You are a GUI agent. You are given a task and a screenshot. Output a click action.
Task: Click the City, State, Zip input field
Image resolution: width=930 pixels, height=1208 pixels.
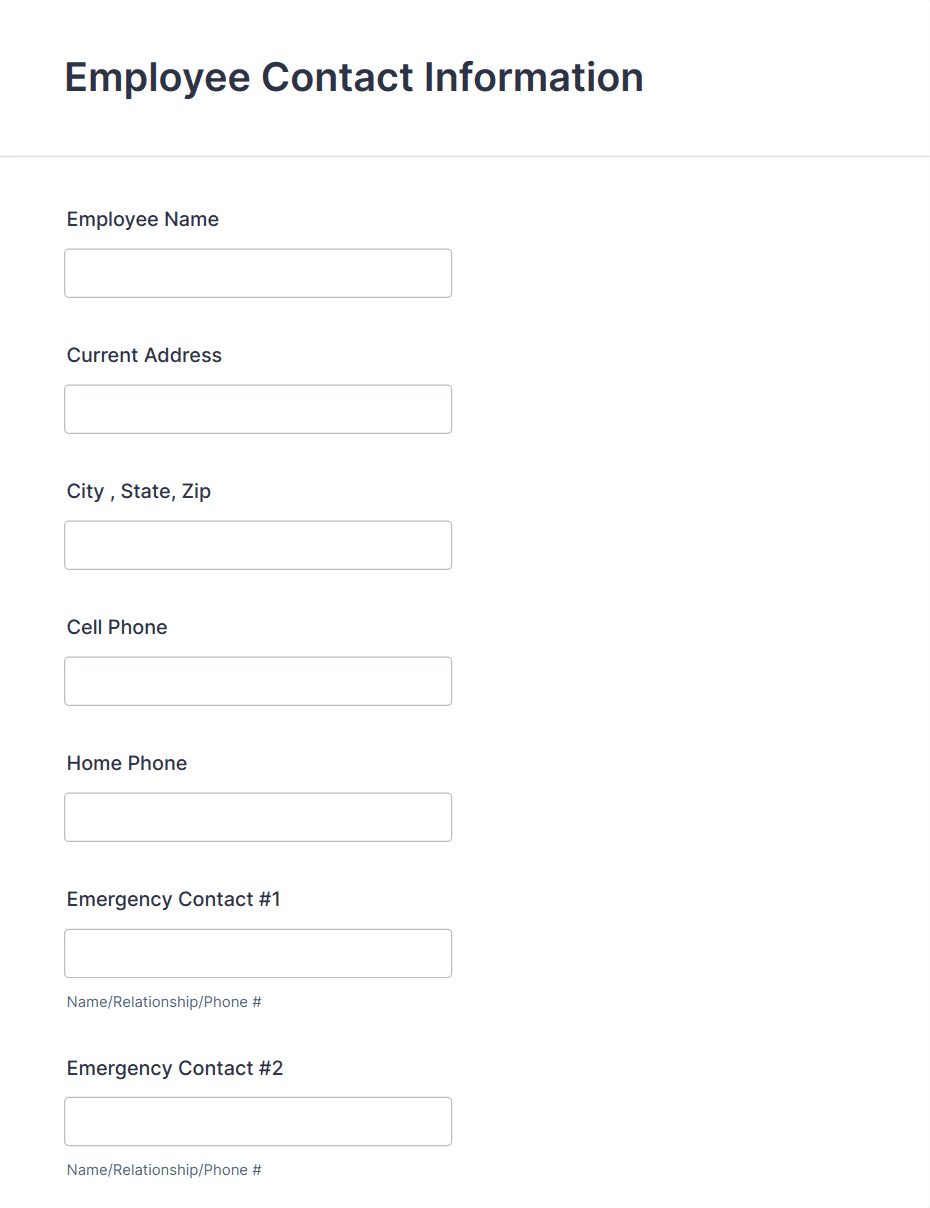[x=258, y=544]
